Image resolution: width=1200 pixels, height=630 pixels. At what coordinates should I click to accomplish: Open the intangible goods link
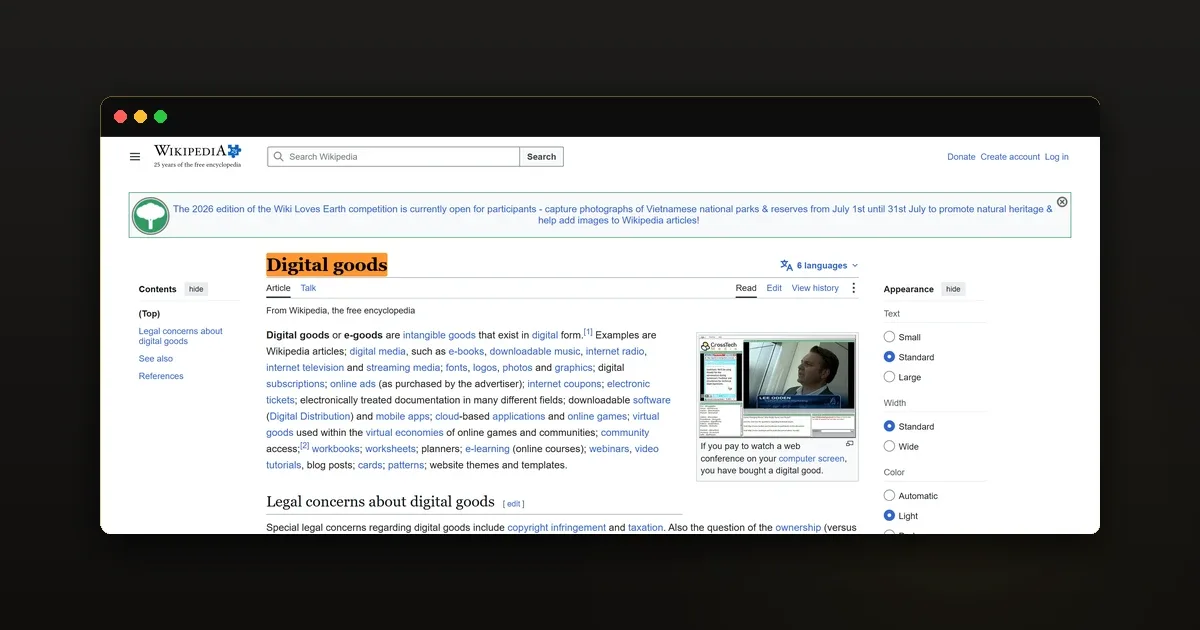[x=439, y=335]
